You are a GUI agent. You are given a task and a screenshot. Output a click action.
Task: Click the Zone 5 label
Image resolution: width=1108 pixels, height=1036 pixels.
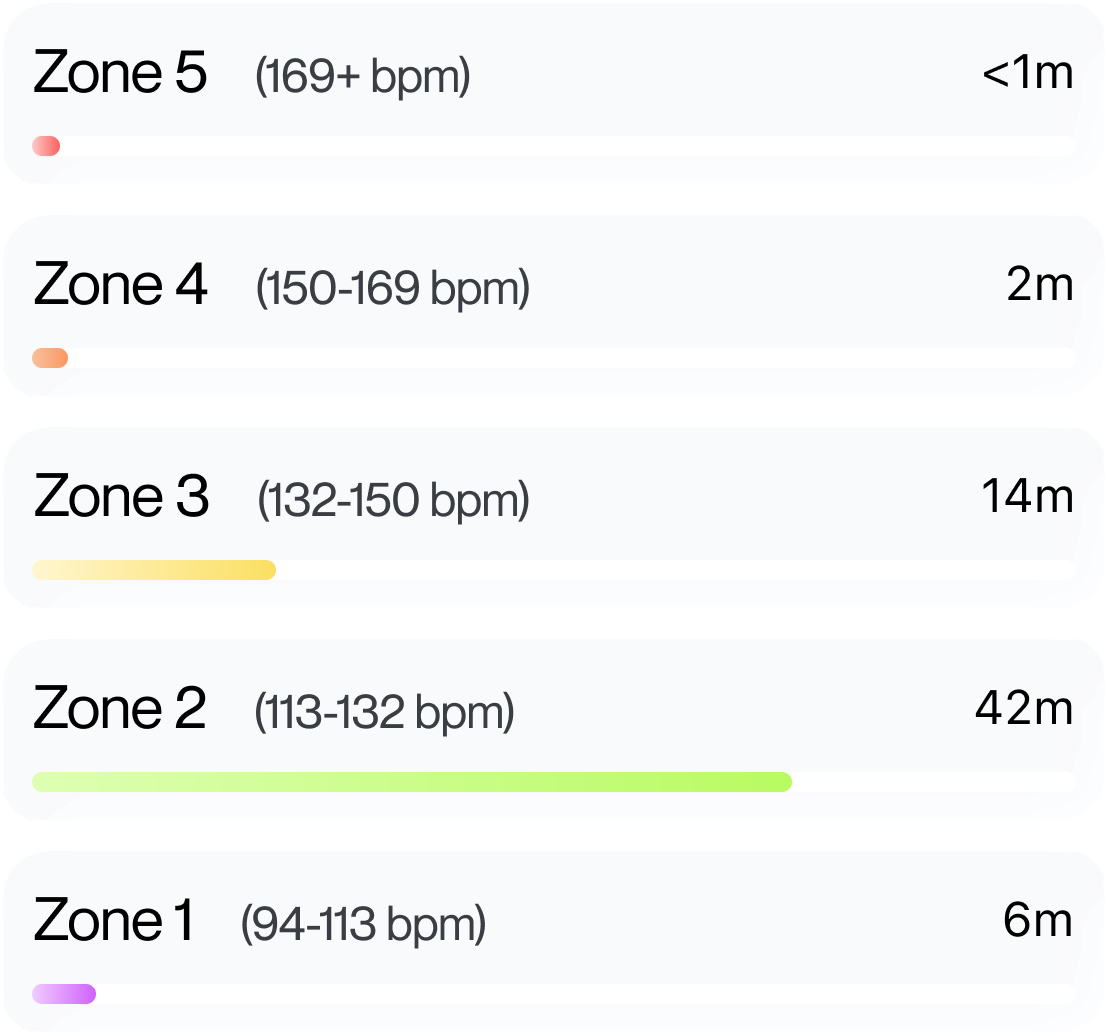click(120, 74)
